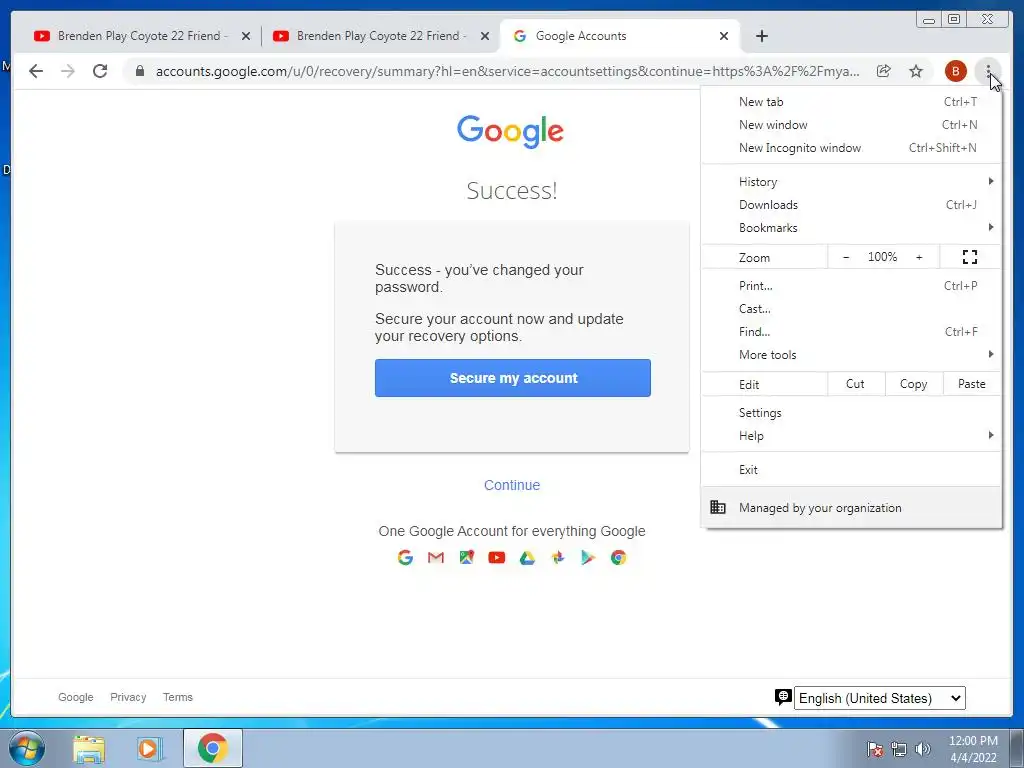Click Managed by your organization

click(851, 507)
